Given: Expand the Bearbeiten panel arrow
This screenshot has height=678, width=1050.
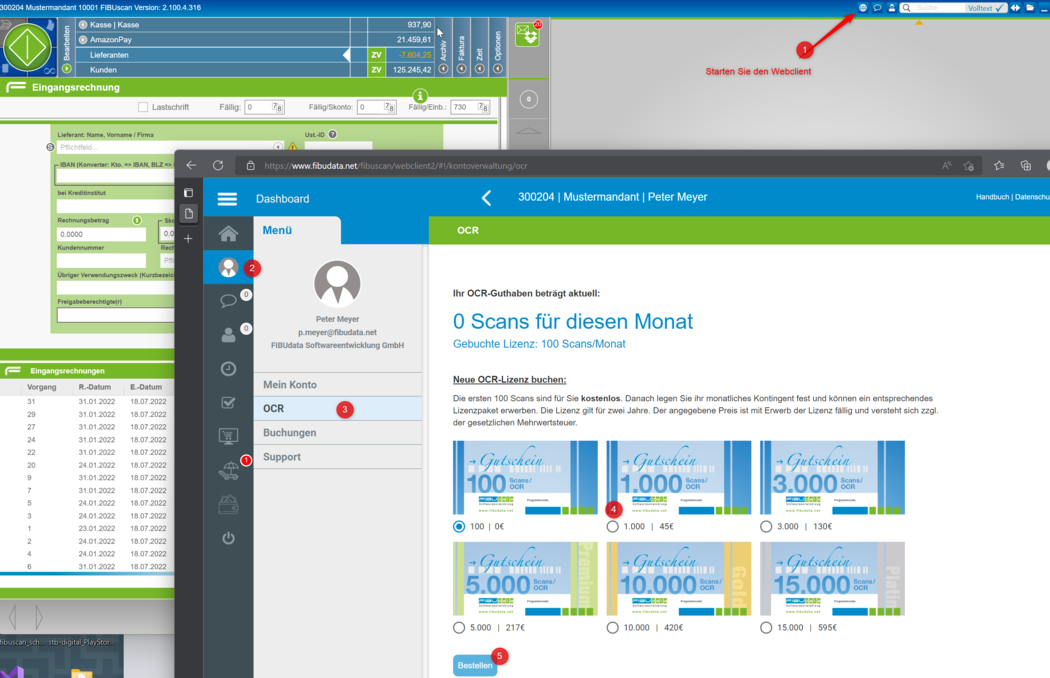Looking at the screenshot, I should click(x=66, y=68).
